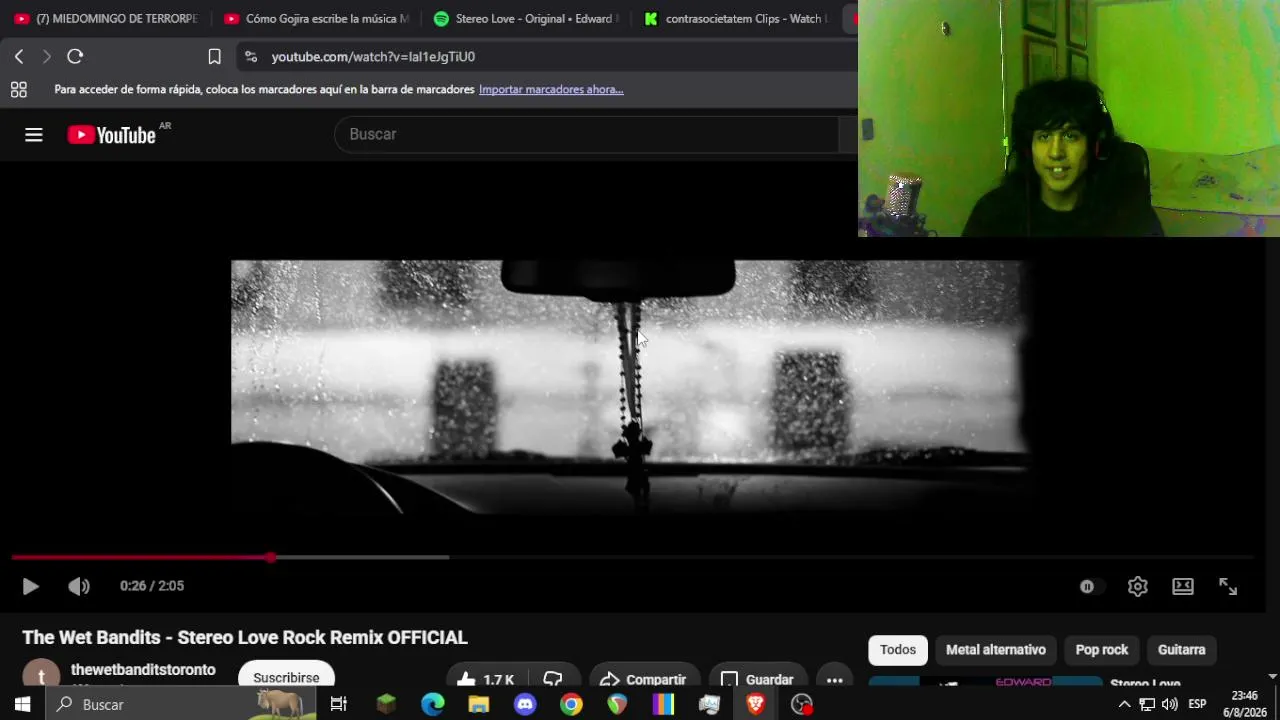Click the YouTube Buscar search box
Viewport: 1280px width, 720px height.
(x=587, y=134)
